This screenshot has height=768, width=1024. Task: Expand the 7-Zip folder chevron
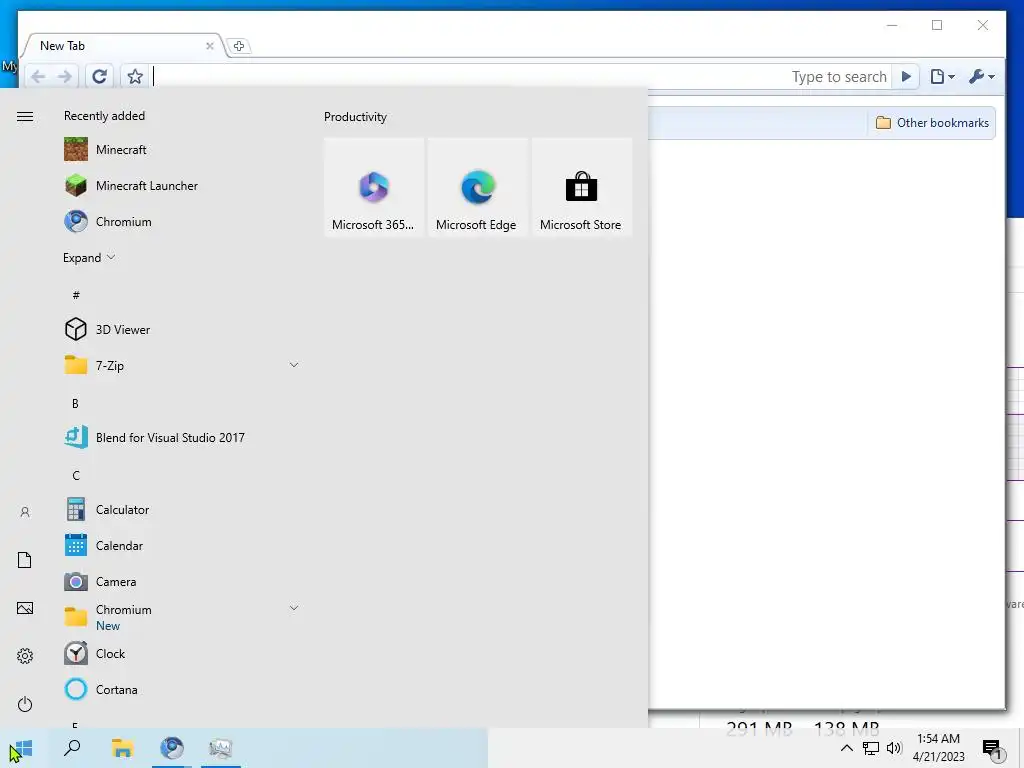(294, 365)
